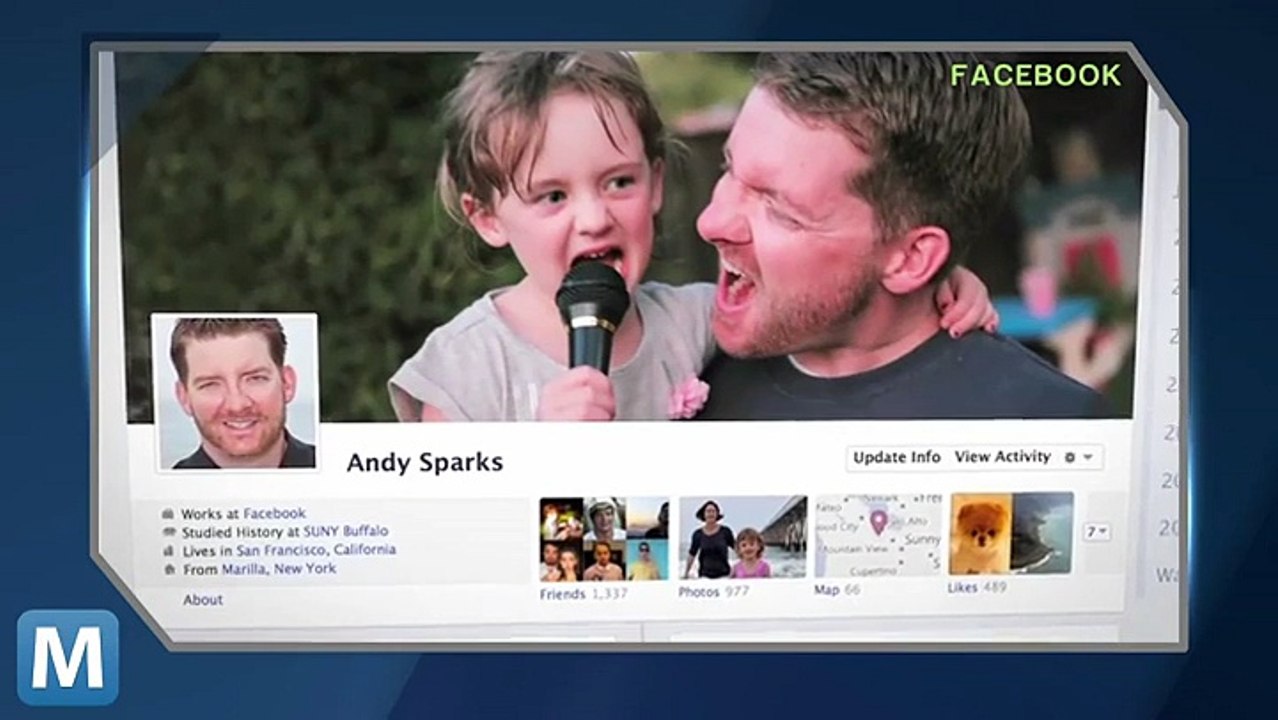Click the home icon beside Lives in
Viewport: 1278px width, 720px height.
(x=169, y=551)
